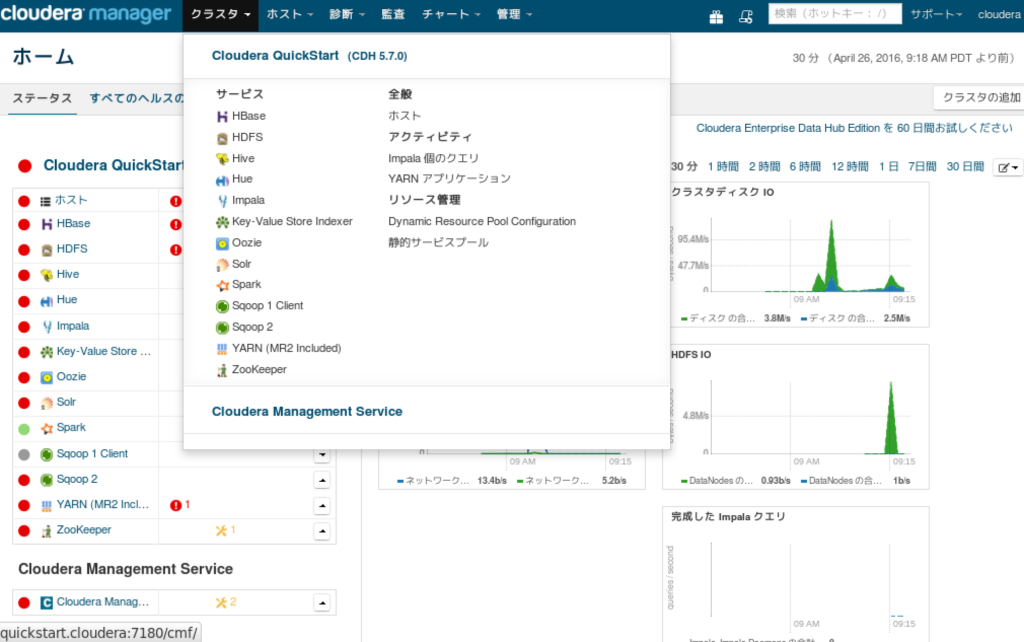Click the YARN icon in dropdown menu
Viewport: 1024px width, 642px height.
coord(222,349)
